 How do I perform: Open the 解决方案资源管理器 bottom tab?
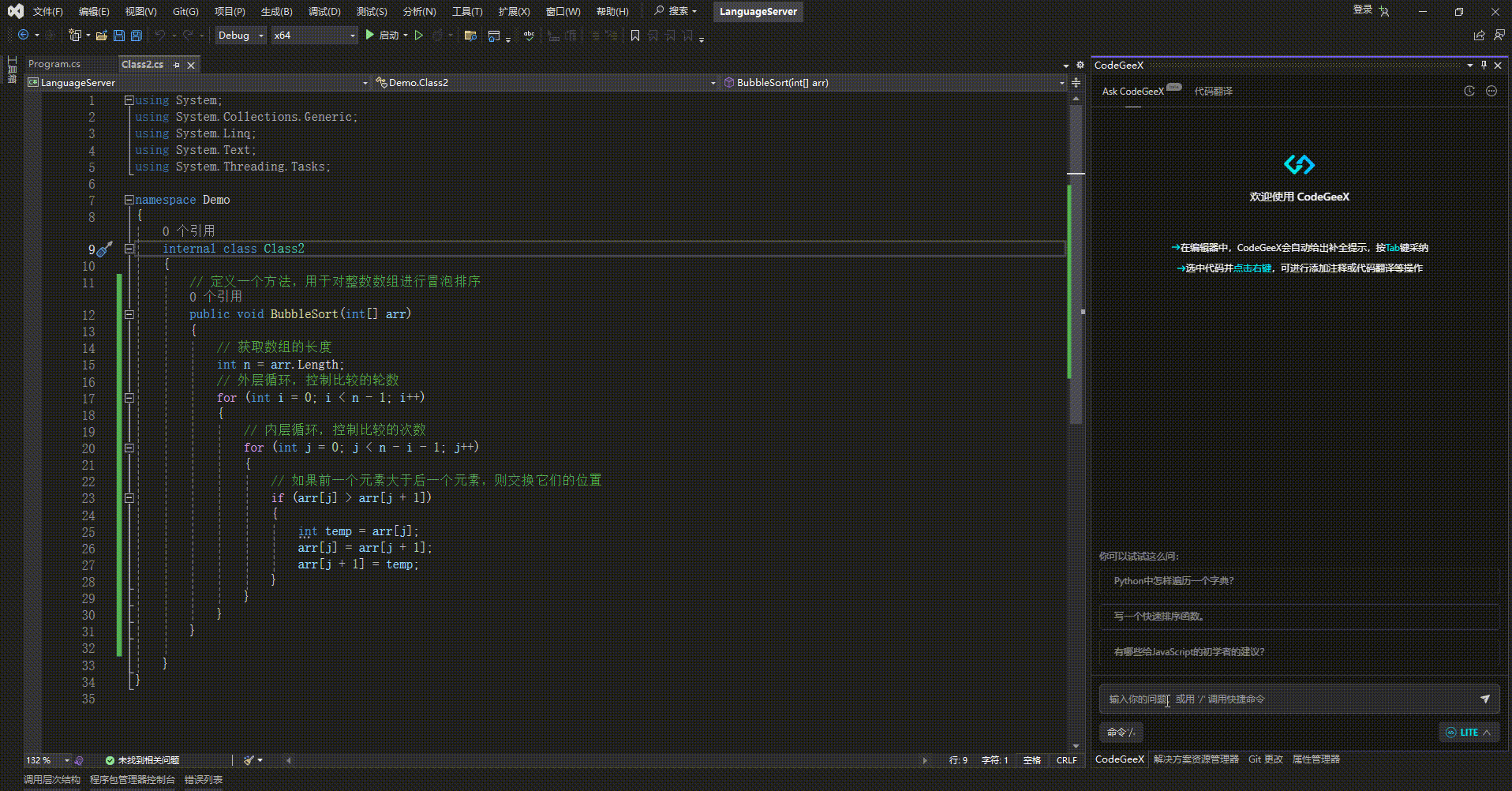[1196, 759]
